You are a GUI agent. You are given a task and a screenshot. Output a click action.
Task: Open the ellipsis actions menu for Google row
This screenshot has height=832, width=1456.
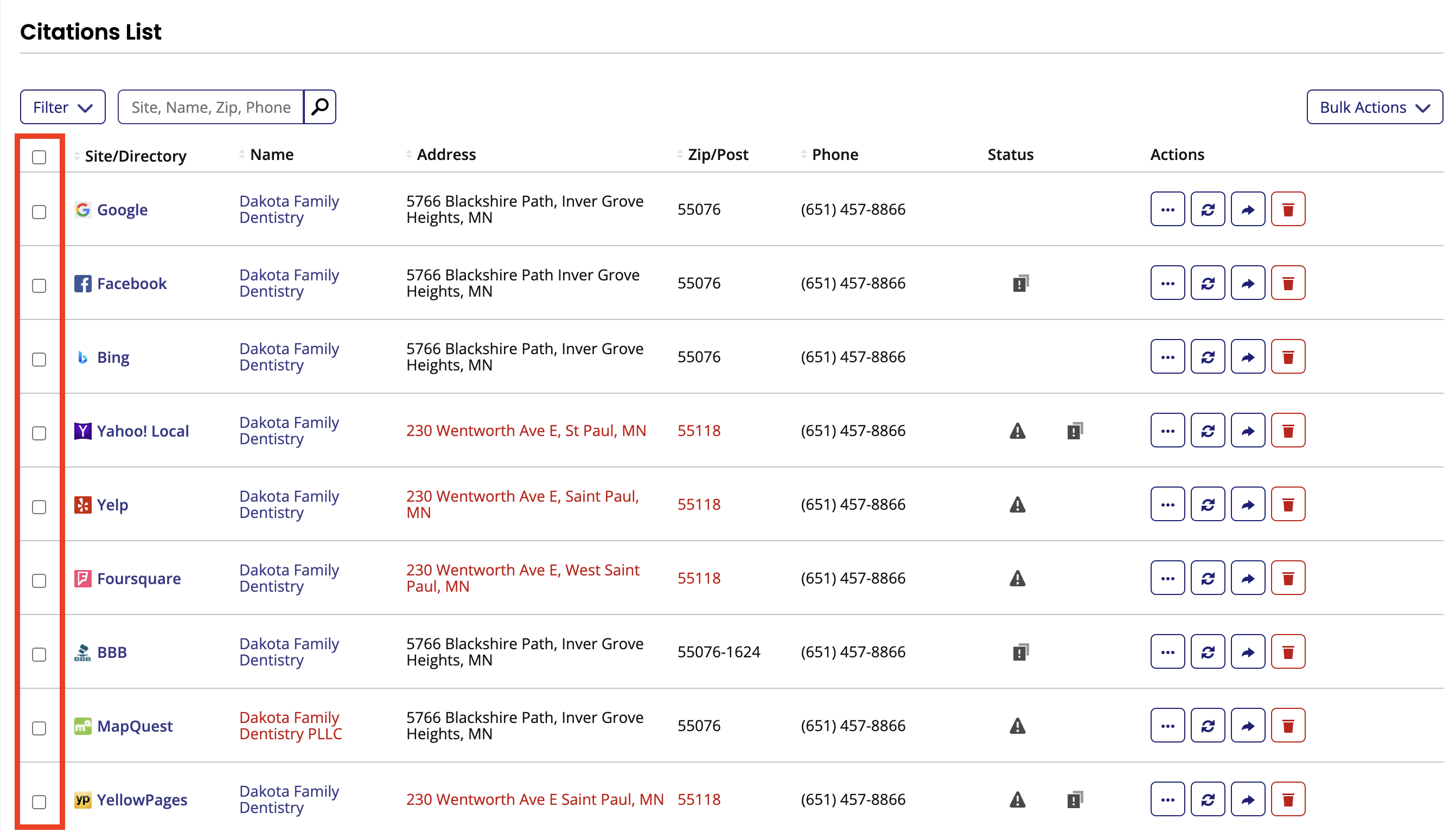(1167, 209)
